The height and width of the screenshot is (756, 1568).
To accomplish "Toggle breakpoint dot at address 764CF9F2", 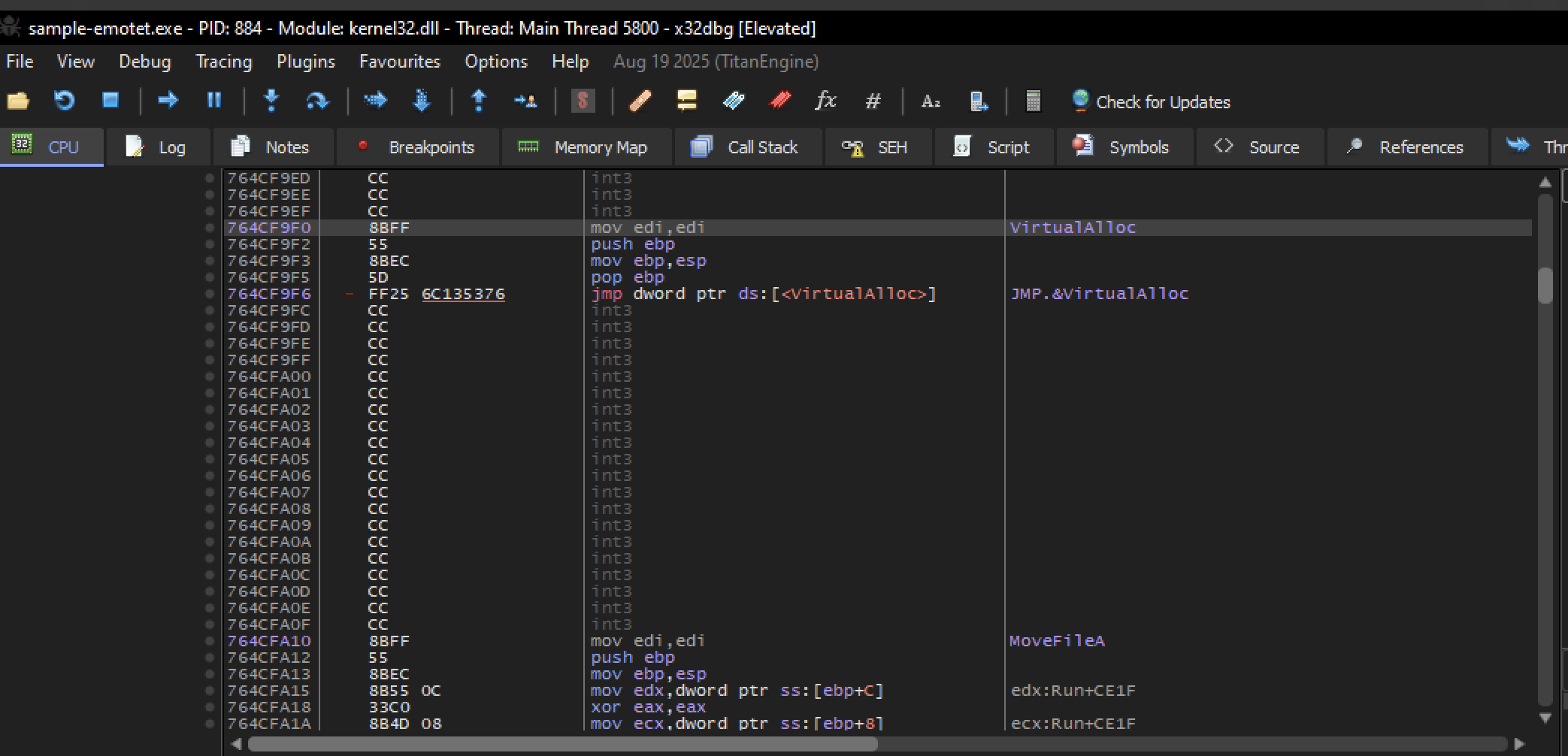I will click(x=210, y=244).
